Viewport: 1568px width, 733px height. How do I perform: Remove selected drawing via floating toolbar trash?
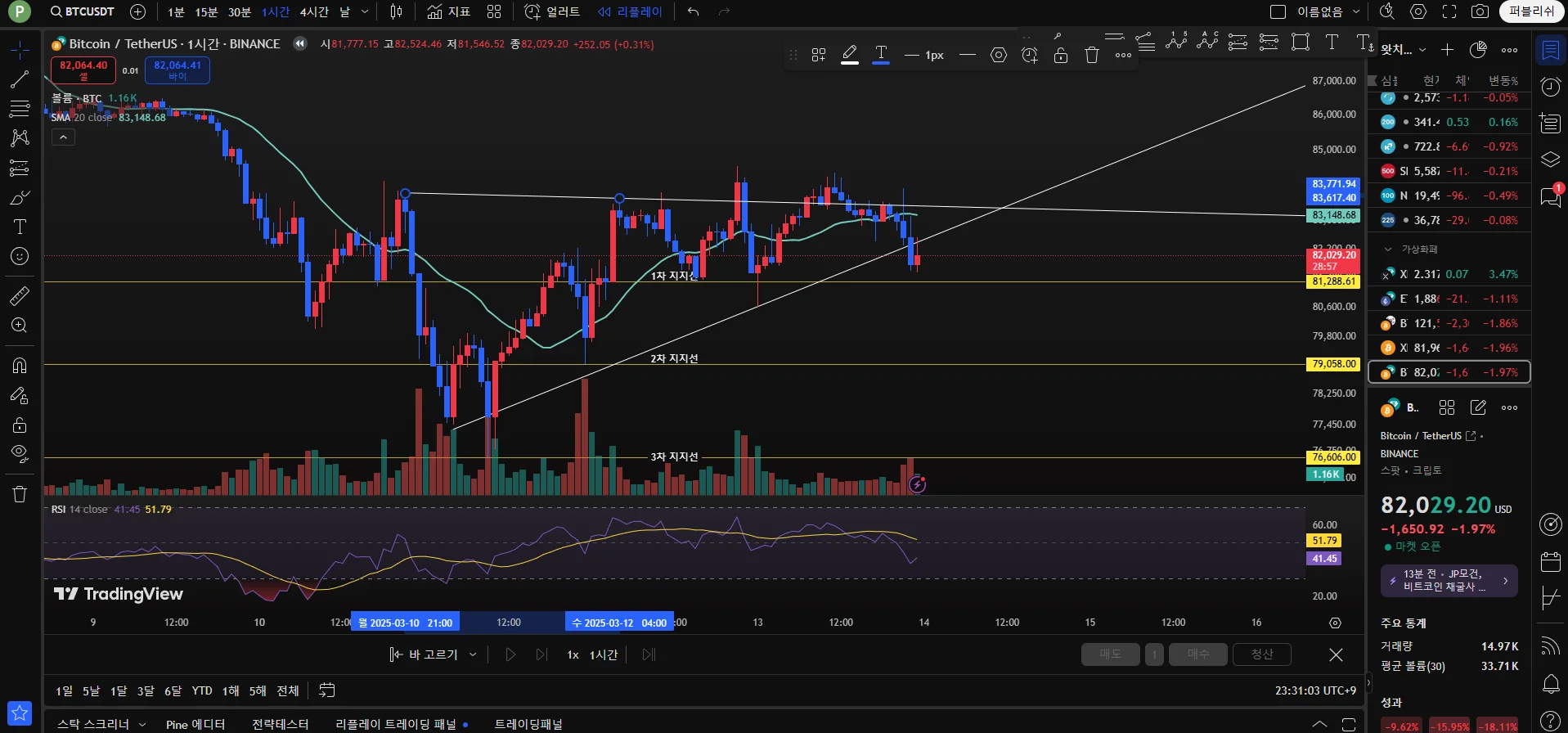point(1092,55)
